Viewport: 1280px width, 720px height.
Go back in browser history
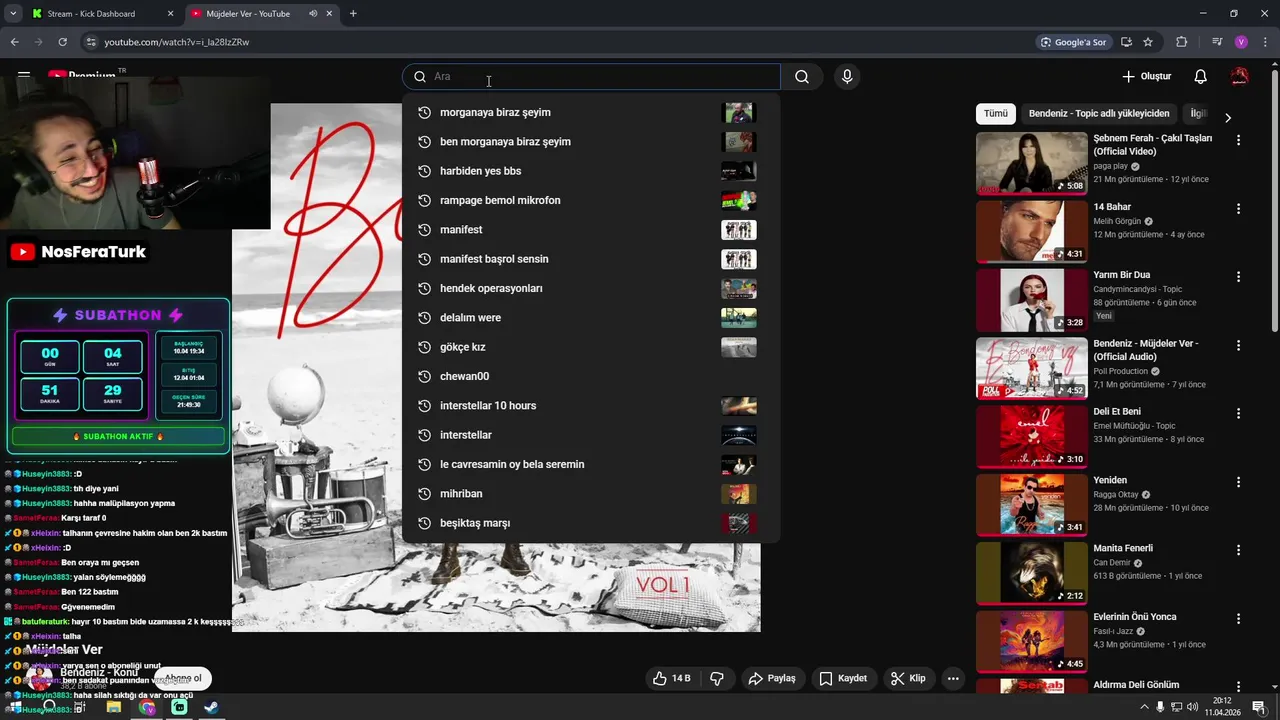point(14,42)
